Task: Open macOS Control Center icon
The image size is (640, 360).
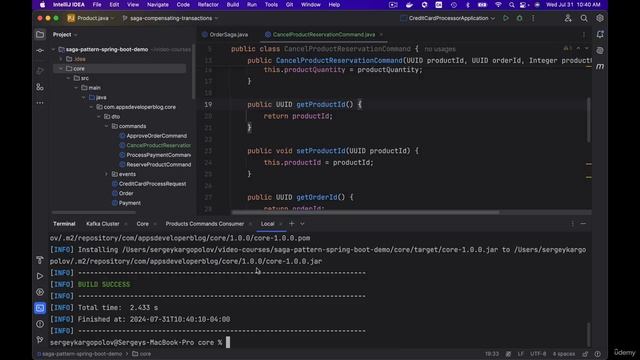Action: [523, 5]
